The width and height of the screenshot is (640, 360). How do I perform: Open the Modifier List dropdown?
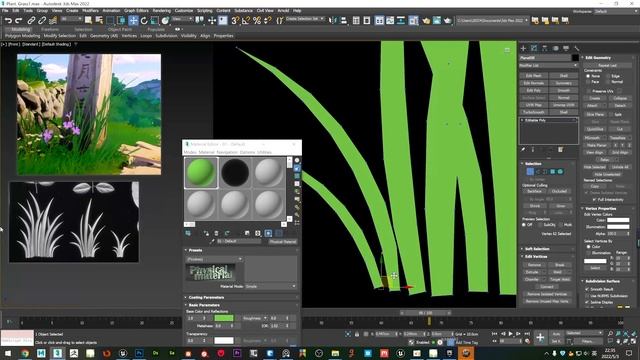(x=549, y=65)
